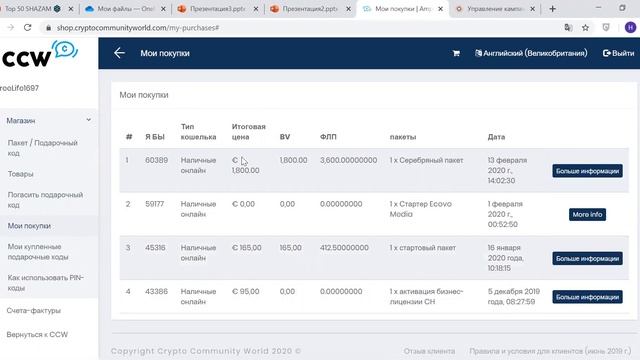Click the Выйти logout button
The width and height of the screenshot is (640, 360).
618,53
